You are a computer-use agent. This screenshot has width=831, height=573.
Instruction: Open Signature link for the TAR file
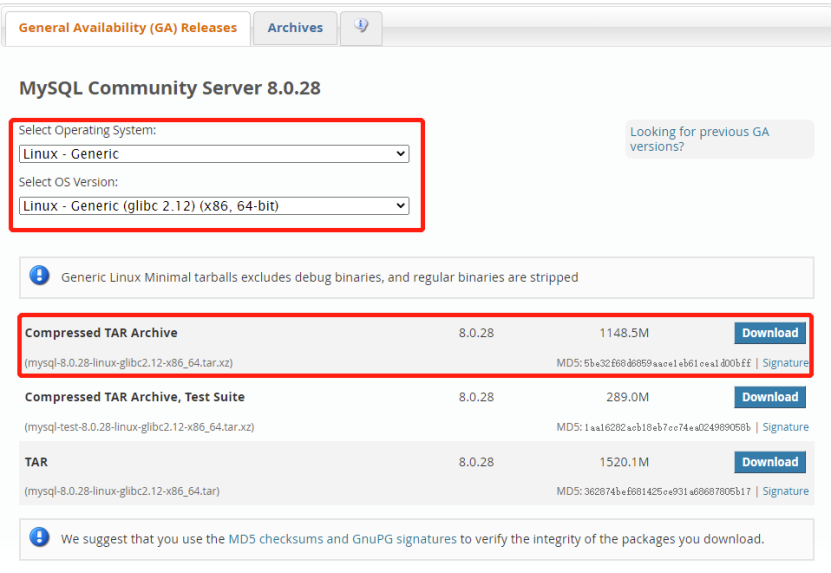point(785,491)
